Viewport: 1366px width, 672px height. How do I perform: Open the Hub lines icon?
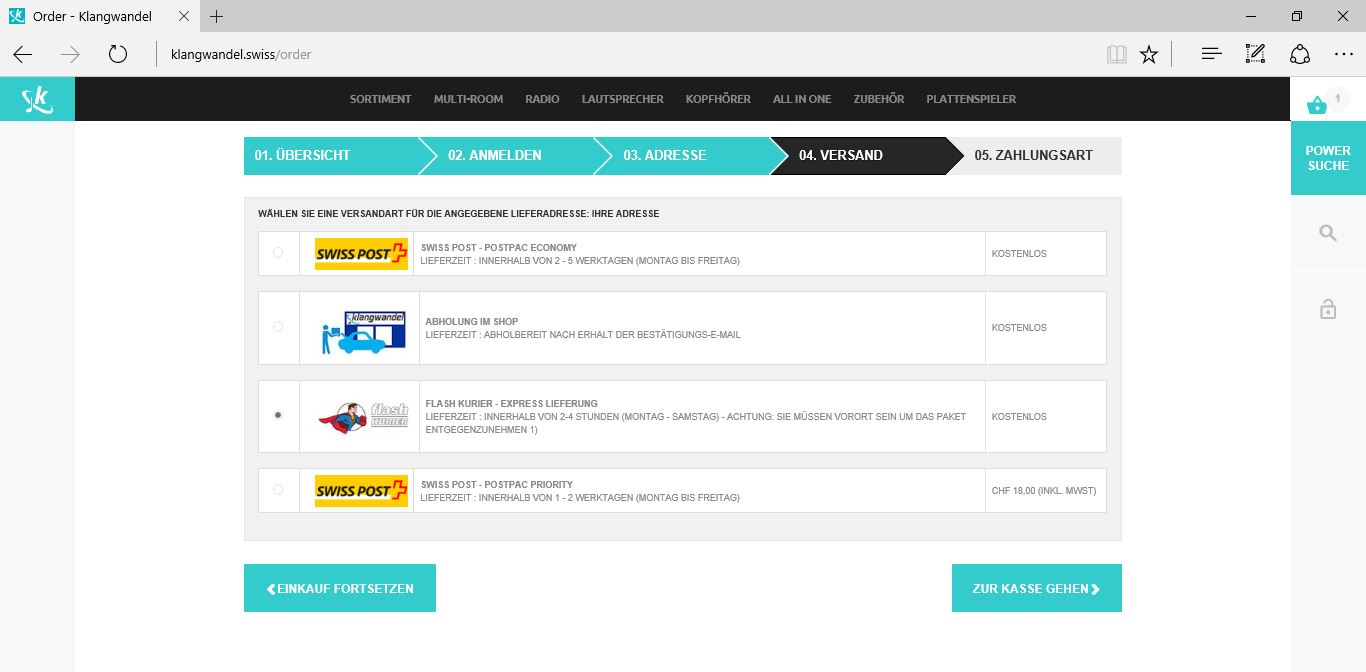pyautogui.click(x=1211, y=54)
